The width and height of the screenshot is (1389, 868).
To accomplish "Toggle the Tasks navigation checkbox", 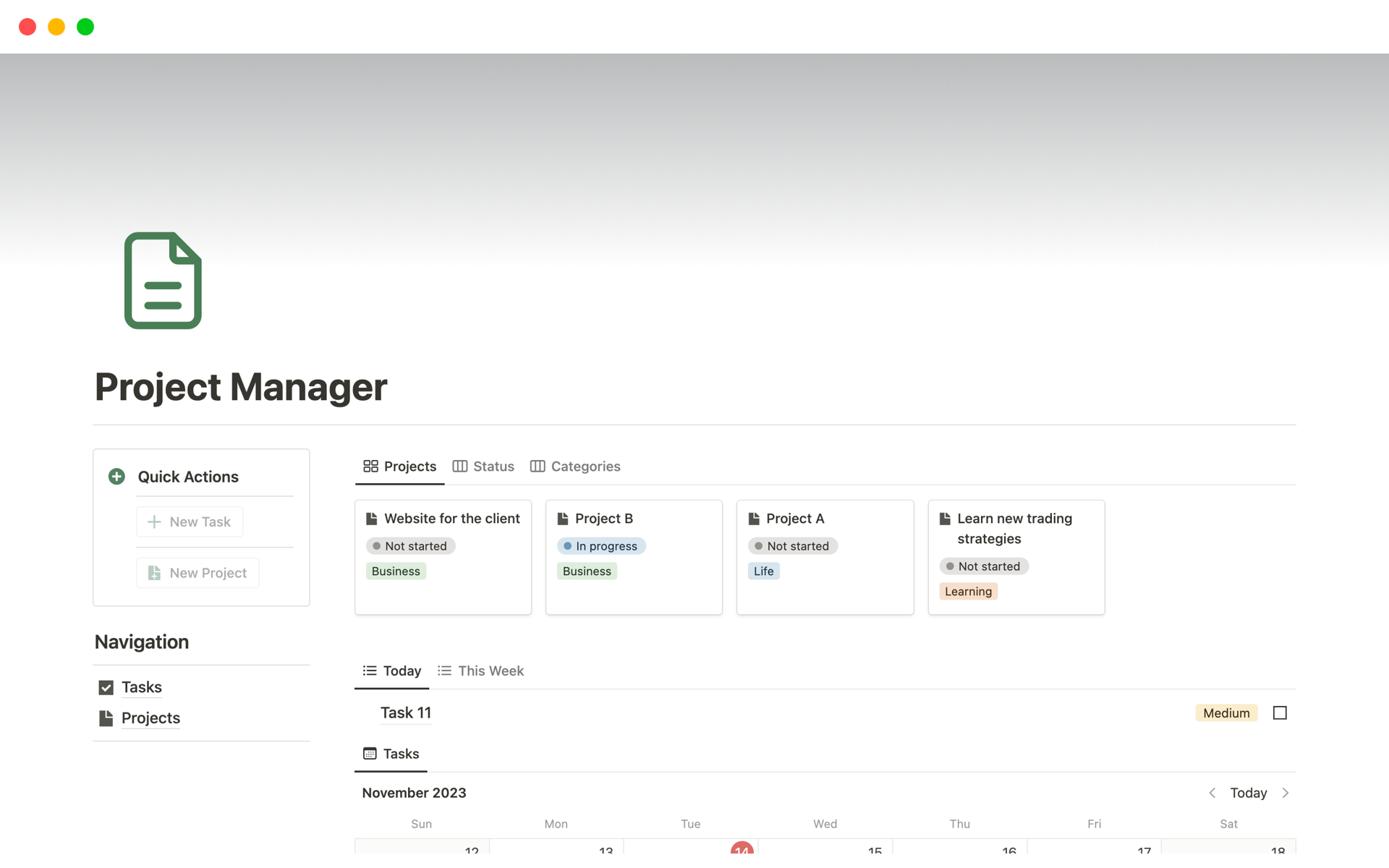I will [x=106, y=687].
